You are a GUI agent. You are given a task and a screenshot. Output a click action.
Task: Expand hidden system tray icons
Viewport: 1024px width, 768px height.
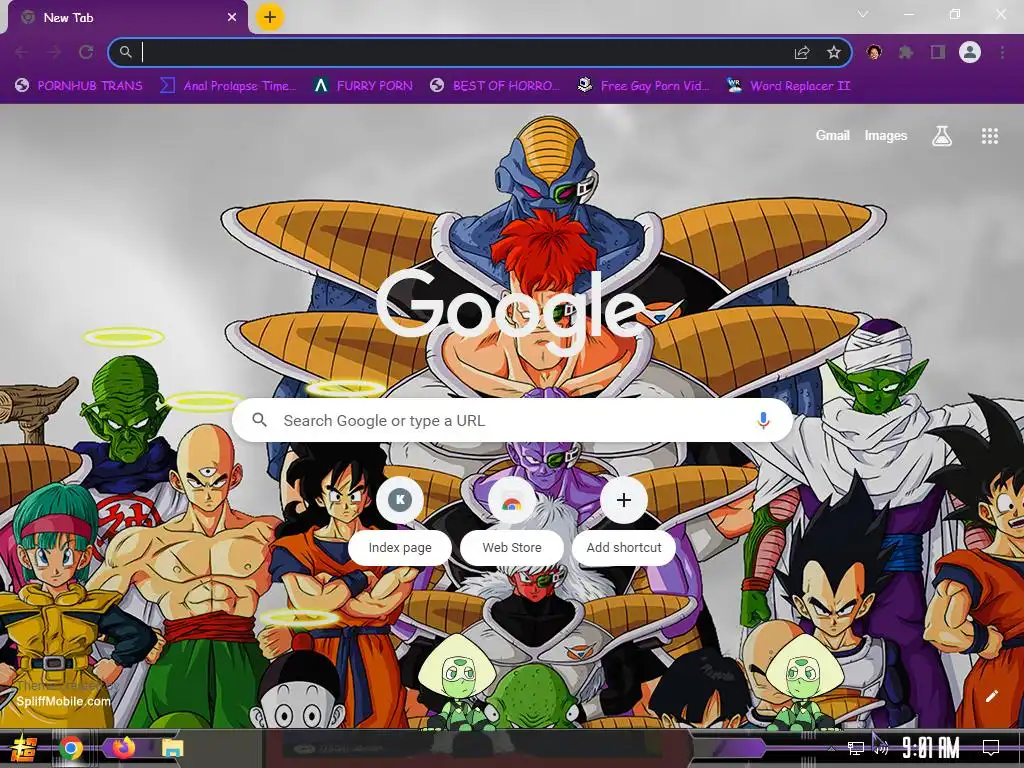pyautogui.click(x=831, y=748)
